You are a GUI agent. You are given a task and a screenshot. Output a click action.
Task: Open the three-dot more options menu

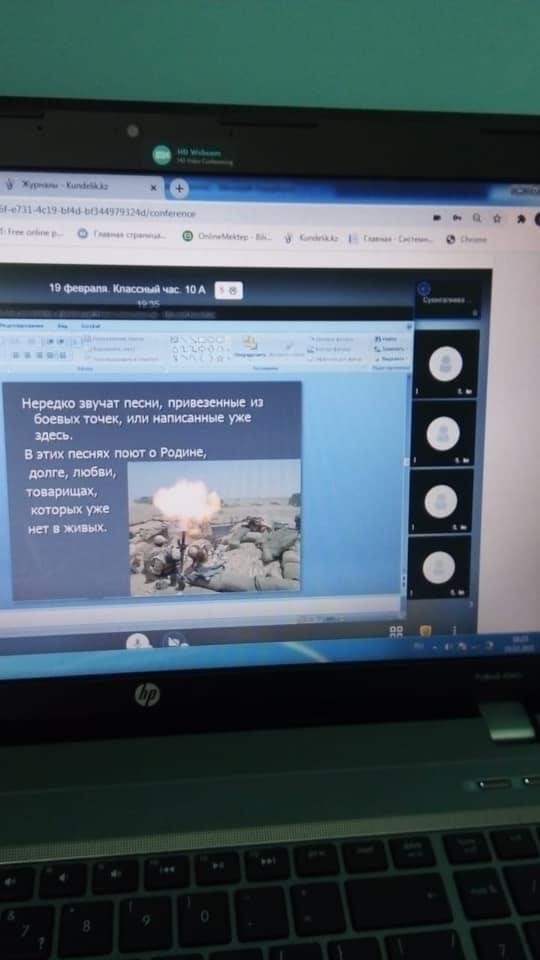tap(454, 630)
